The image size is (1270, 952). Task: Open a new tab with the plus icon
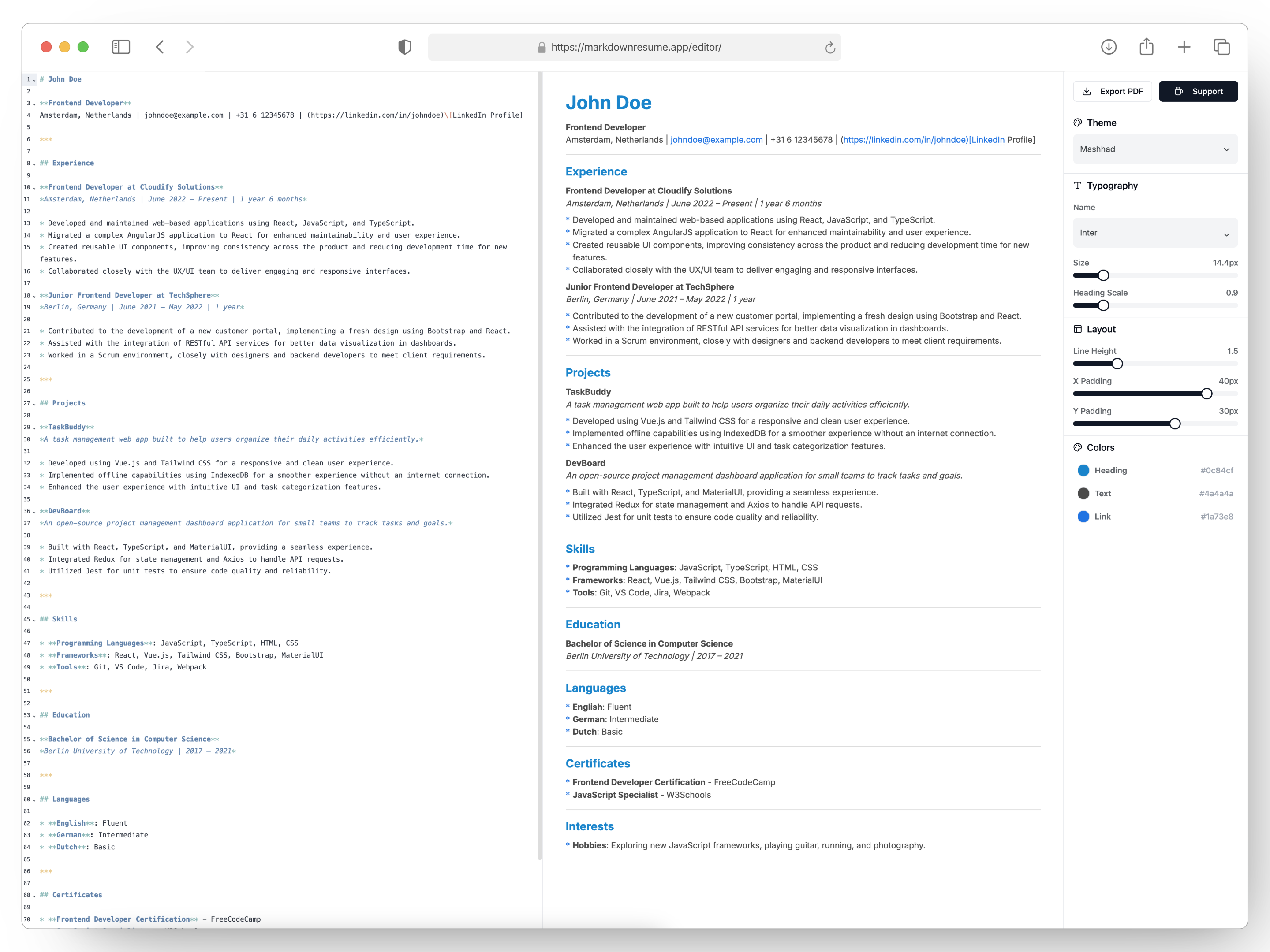tap(1184, 47)
